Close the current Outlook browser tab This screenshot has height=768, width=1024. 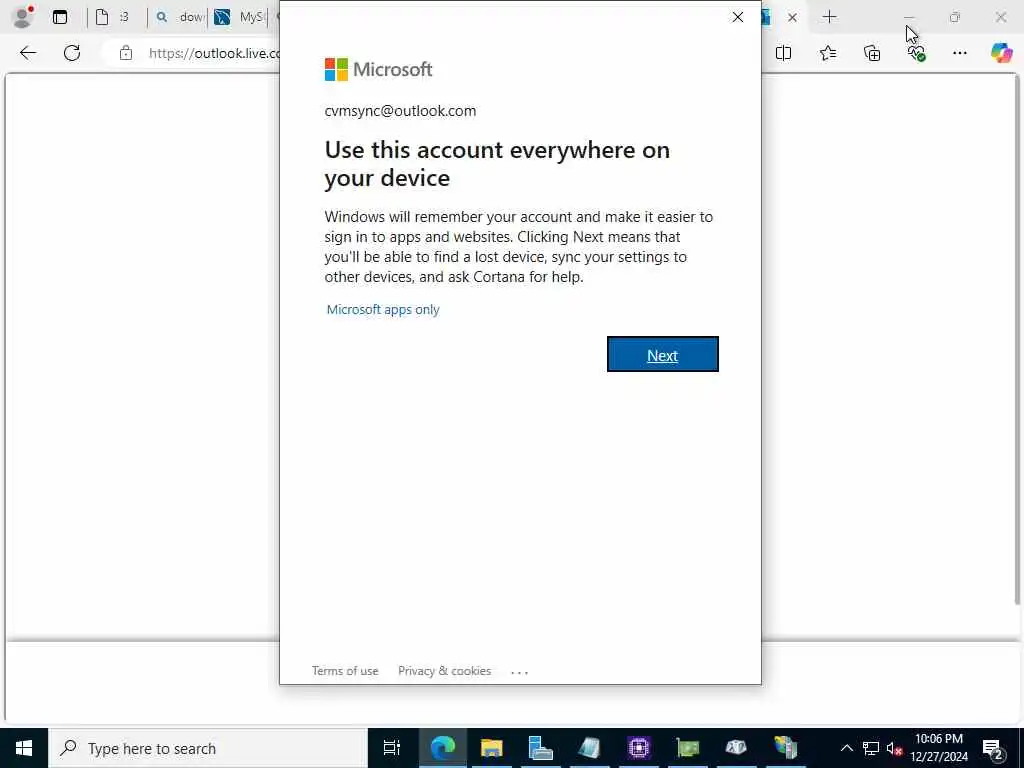[792, 18]
